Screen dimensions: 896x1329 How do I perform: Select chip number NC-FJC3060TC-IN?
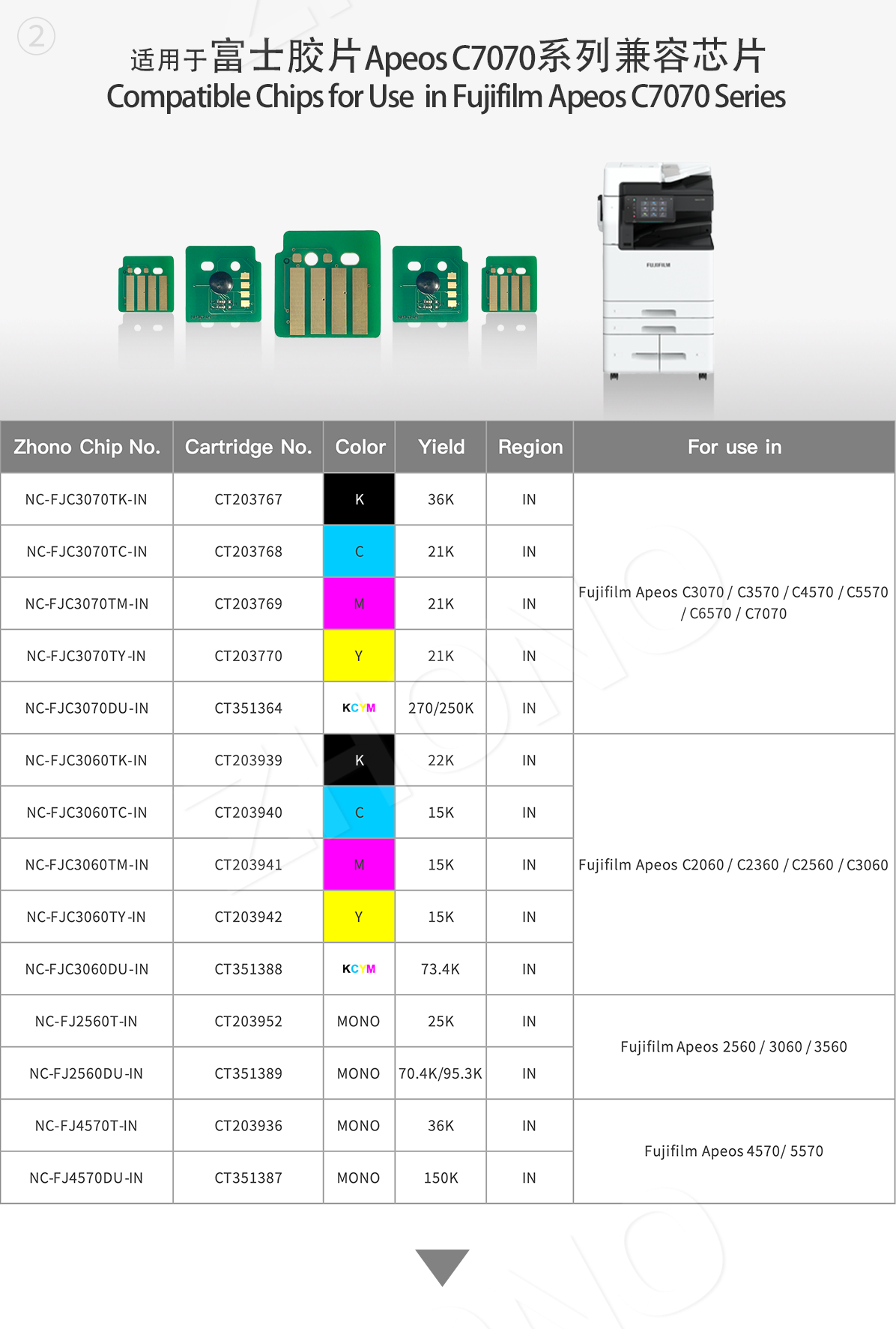(86, 813)
